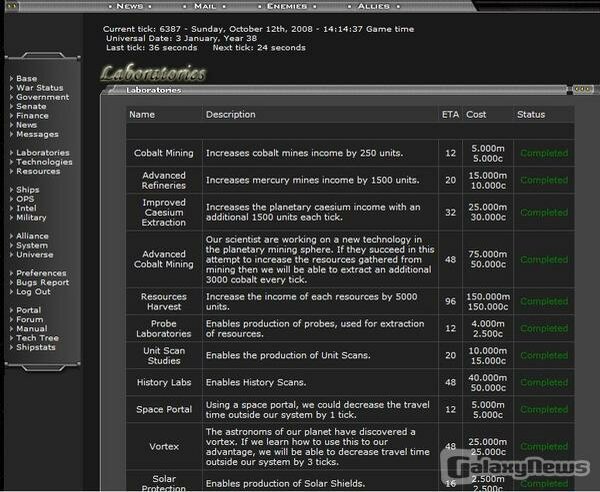This screenshot has height=492, width=600.
Task: Open the News tab in top bar
Action: pos(130,6)
